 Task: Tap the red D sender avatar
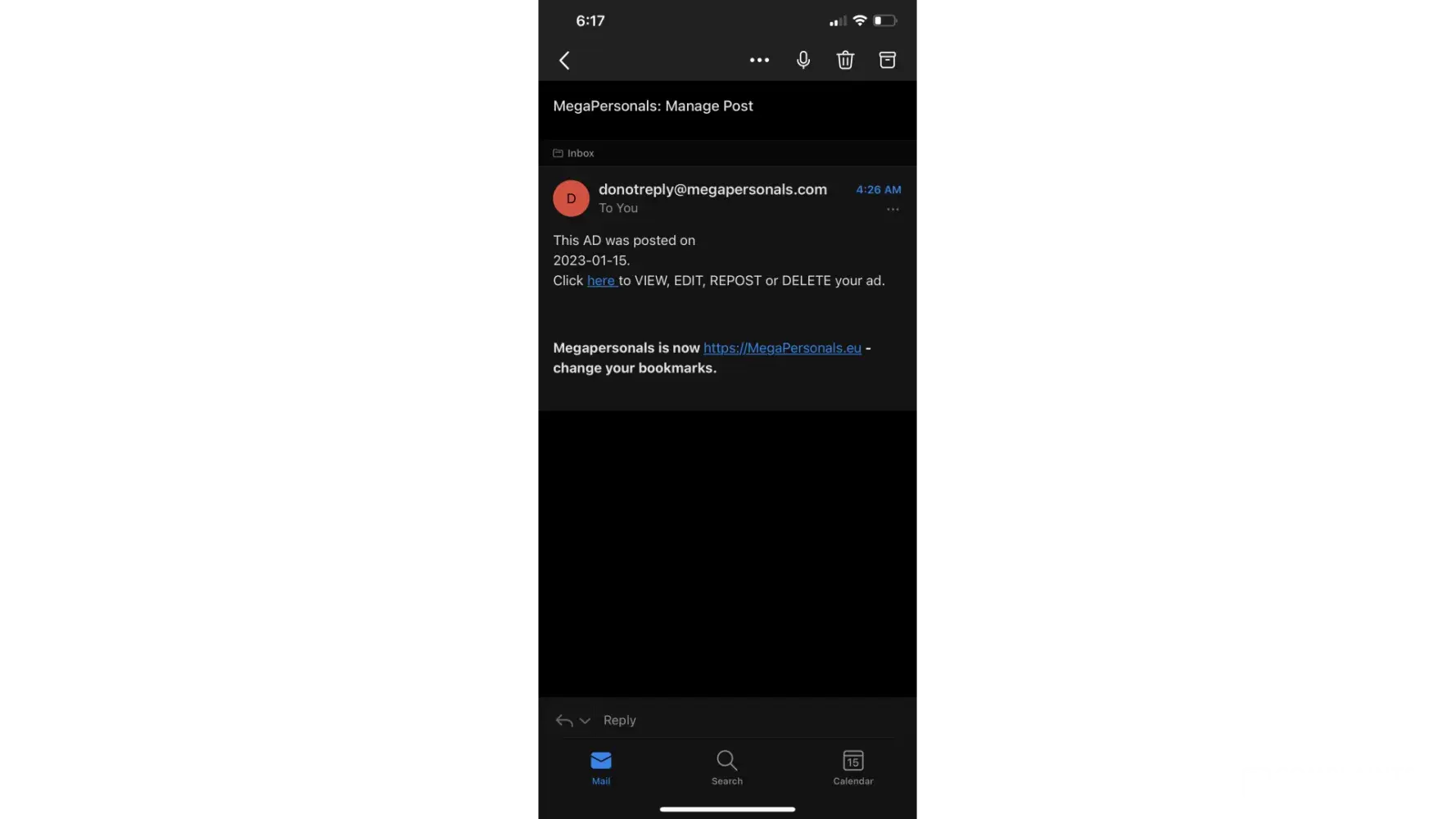click(571, 198)
